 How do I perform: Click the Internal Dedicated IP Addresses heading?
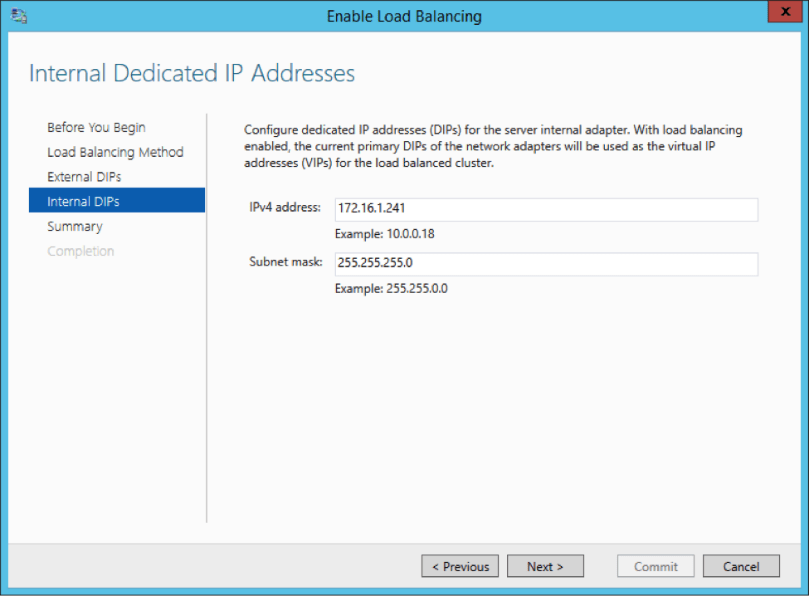point(192,74)
